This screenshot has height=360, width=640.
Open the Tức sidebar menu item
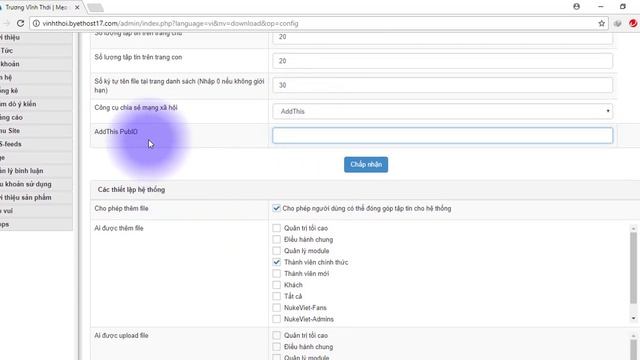point(36,51)
